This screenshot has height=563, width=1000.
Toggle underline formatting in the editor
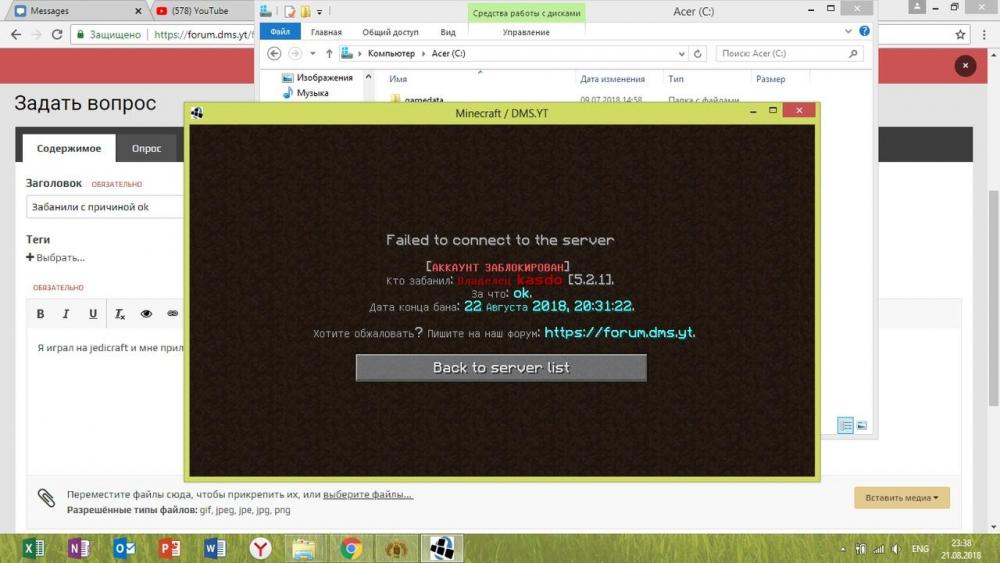93,314
